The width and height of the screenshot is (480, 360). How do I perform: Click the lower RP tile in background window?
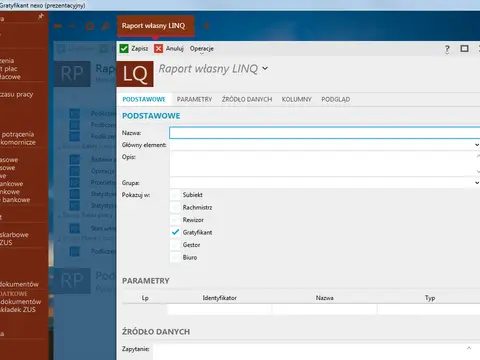[72, 281]
